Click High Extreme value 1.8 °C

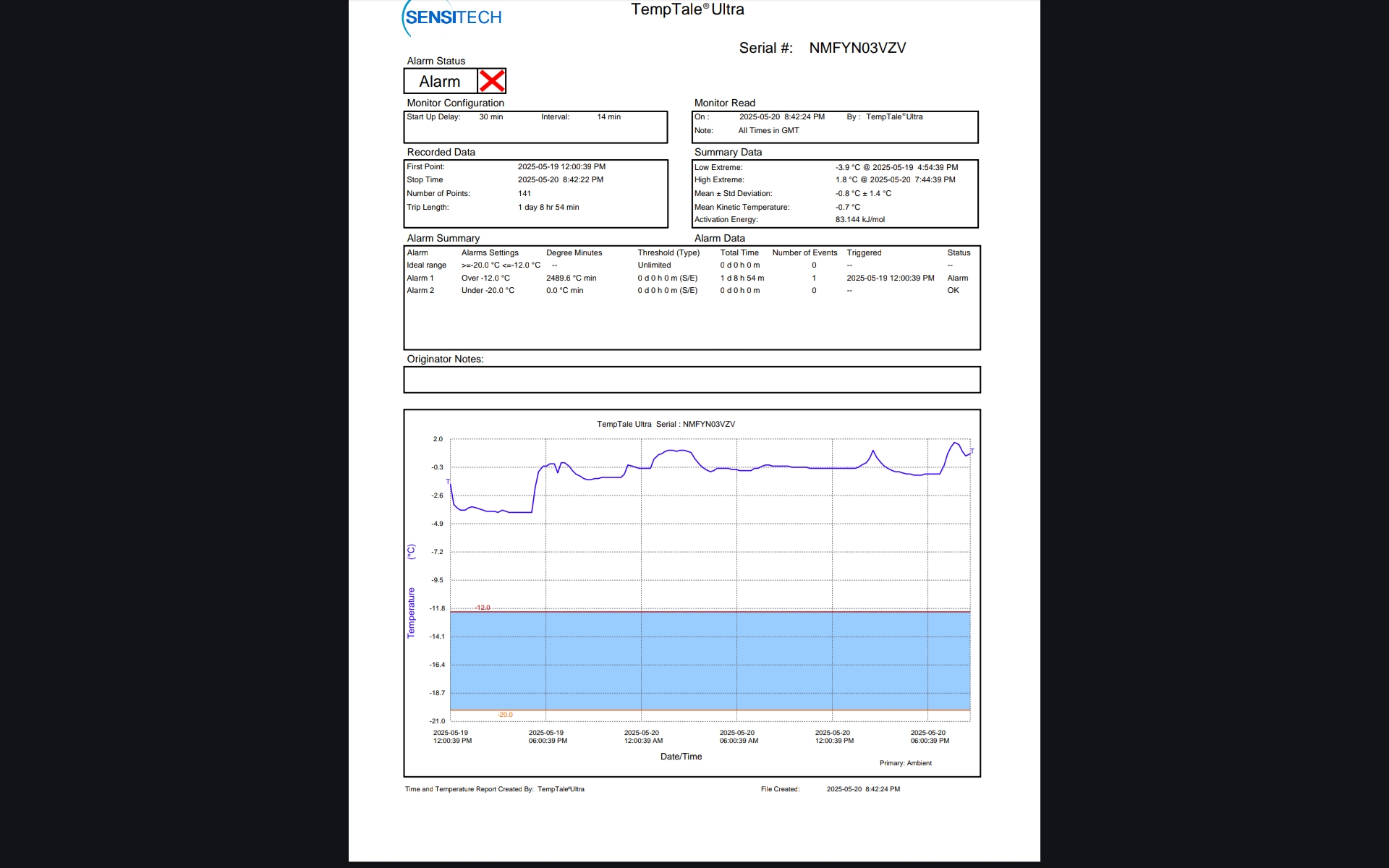point(846,179)
